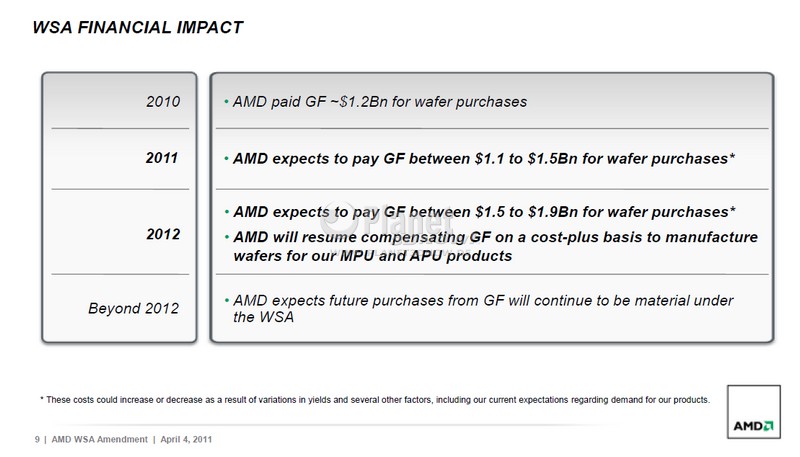The height and width of the screenshot is (457, 800).
Task: Click the cost-plus basis compensation bullet text
Action: pyautogui.click(x=490, y=246)
